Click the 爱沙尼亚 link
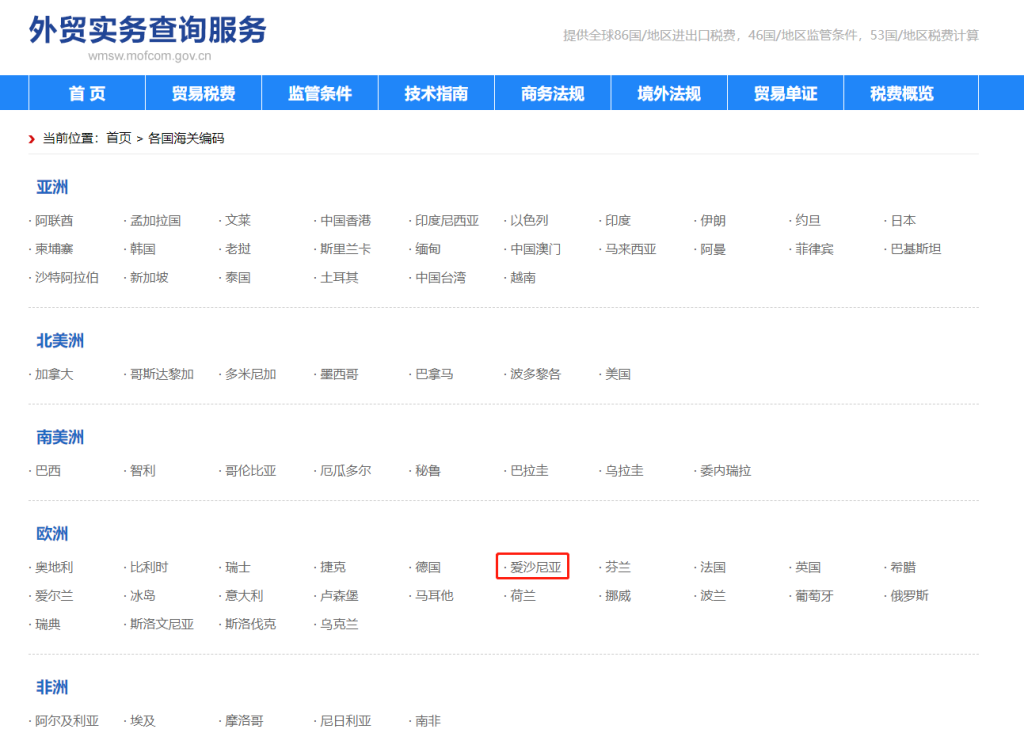The height and width of the screenshot is (729, 1024). pos(536,568)
